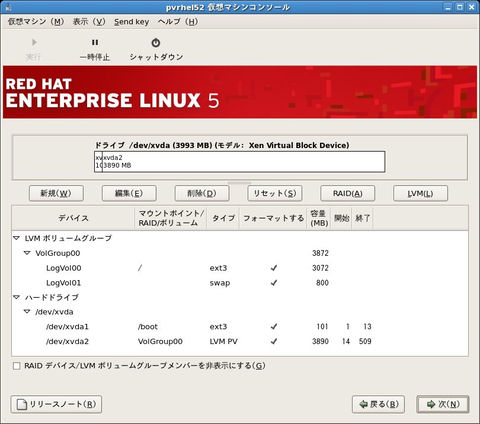Click the LVM(L) button

point(420,193)
